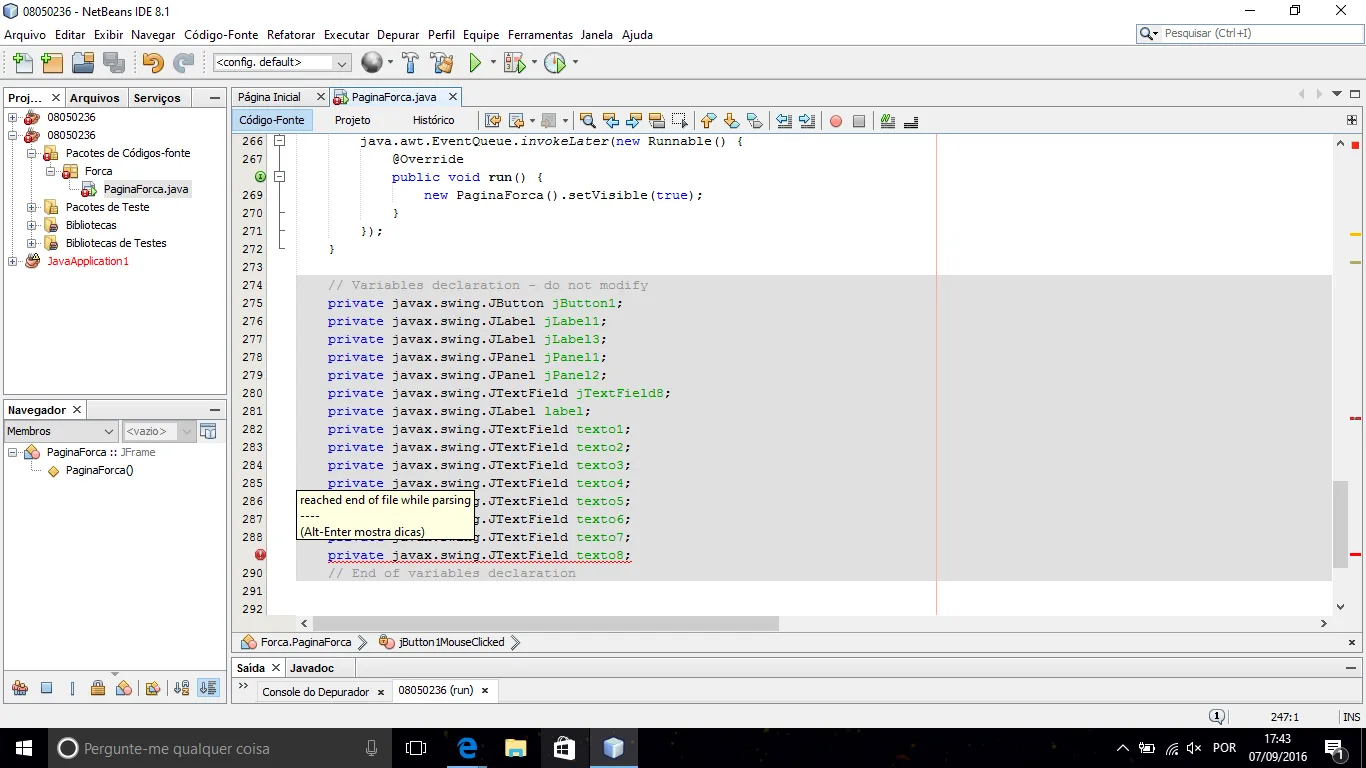Click the search field Pesquisar (Ctrl+I)

click(1254, 33)
